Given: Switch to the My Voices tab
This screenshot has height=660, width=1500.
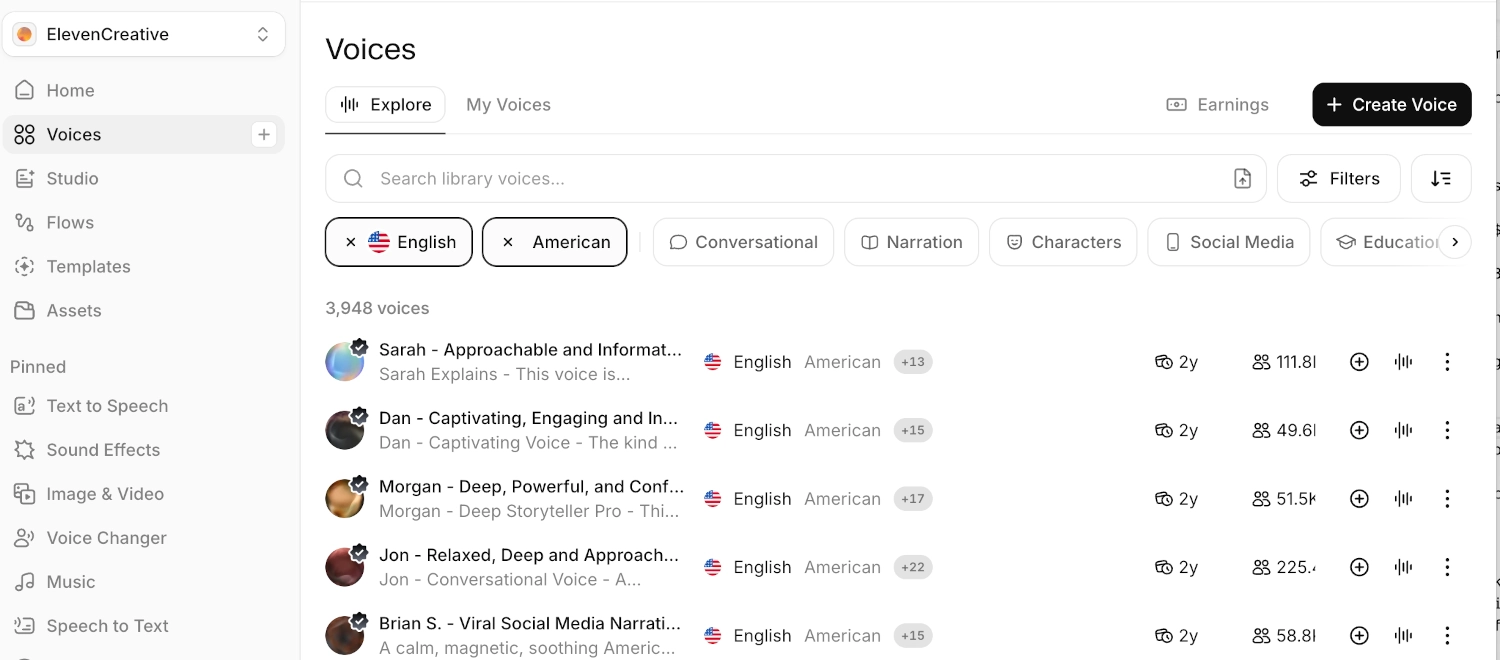Looking at the screenshot, I should tap(508, 105).
